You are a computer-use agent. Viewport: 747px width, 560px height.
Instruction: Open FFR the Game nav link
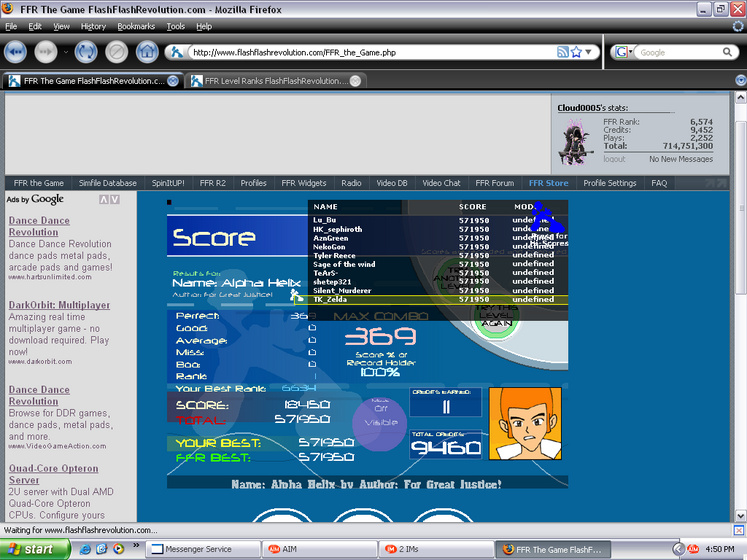pyautogui.click(x=39, y=183)
